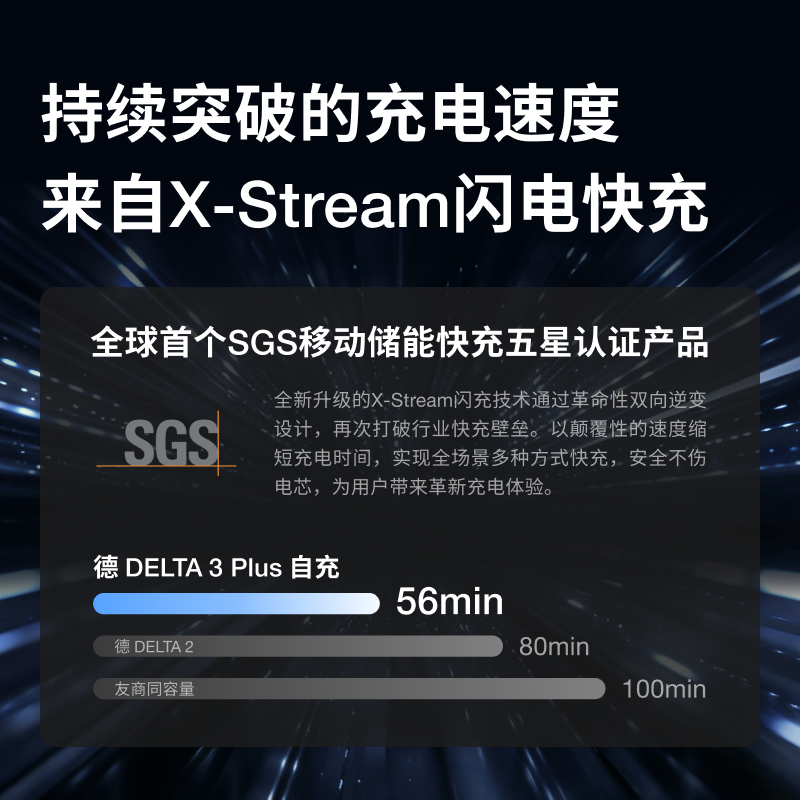Click the 80min time label

point(554,646)
